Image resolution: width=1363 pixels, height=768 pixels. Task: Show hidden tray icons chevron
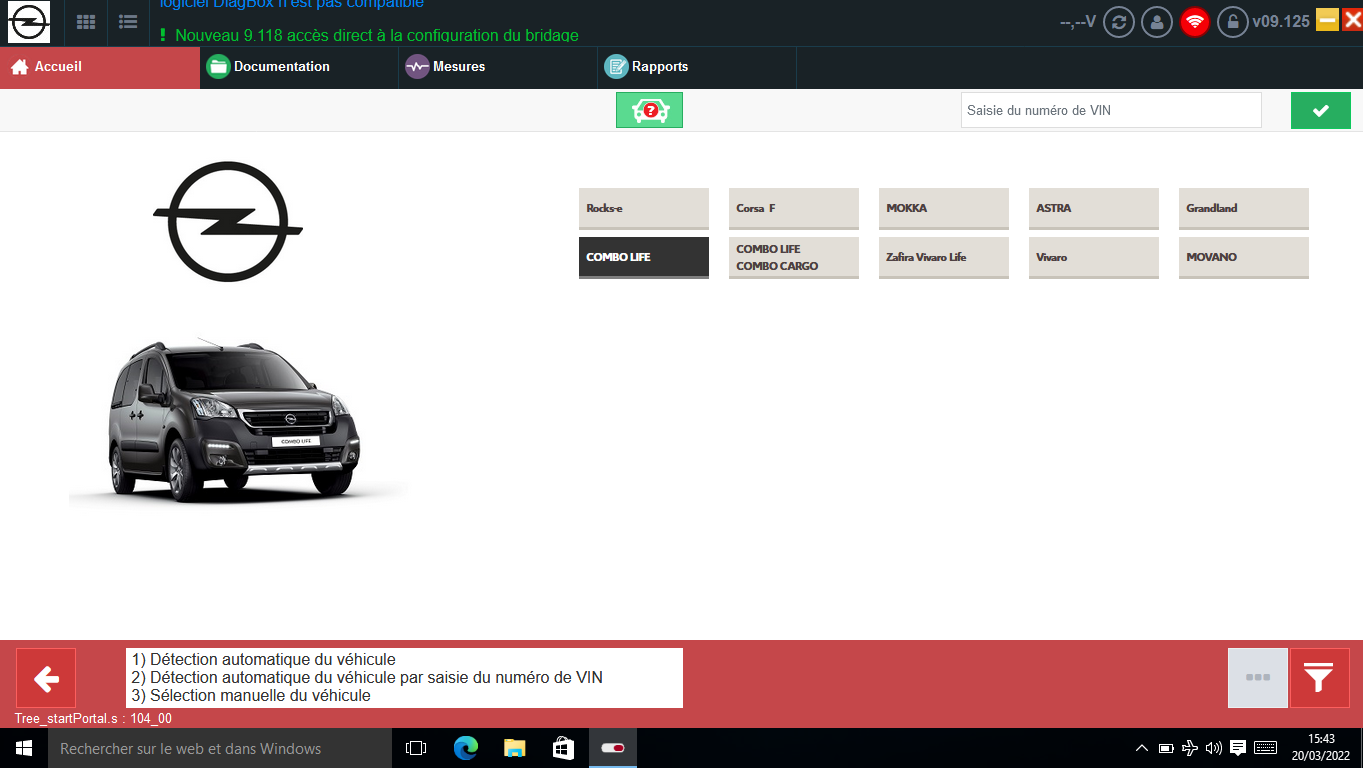click(1142, 748)
